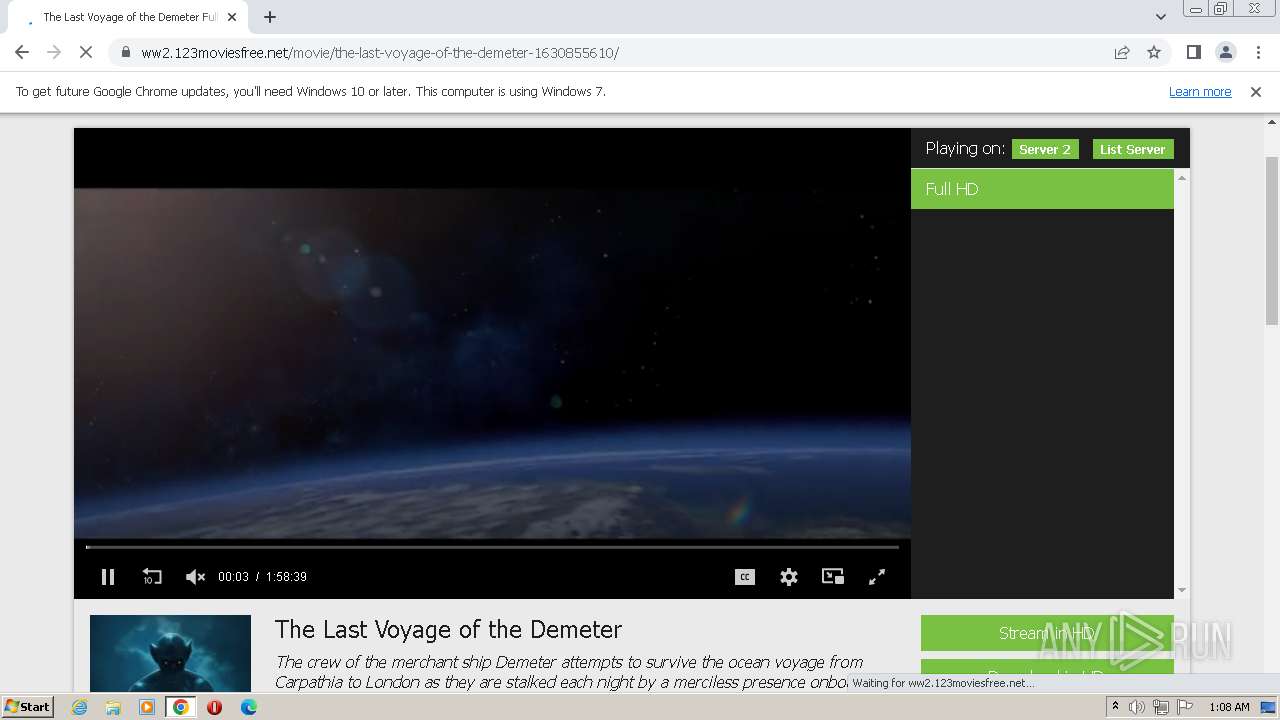
Task: View site information lock icon
Action: [125, 53]
